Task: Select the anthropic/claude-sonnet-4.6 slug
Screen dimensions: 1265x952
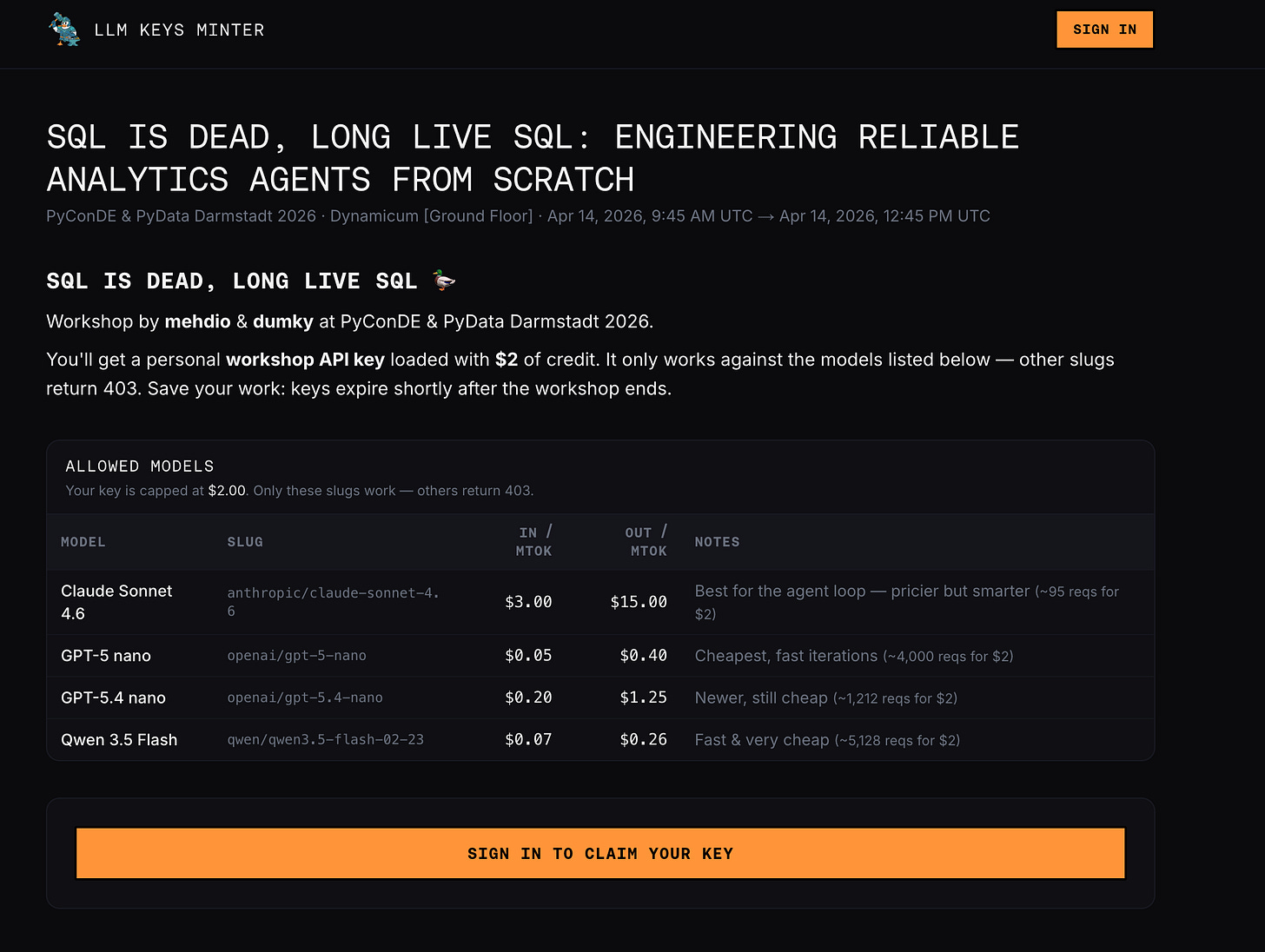Action: coord(334,602)
